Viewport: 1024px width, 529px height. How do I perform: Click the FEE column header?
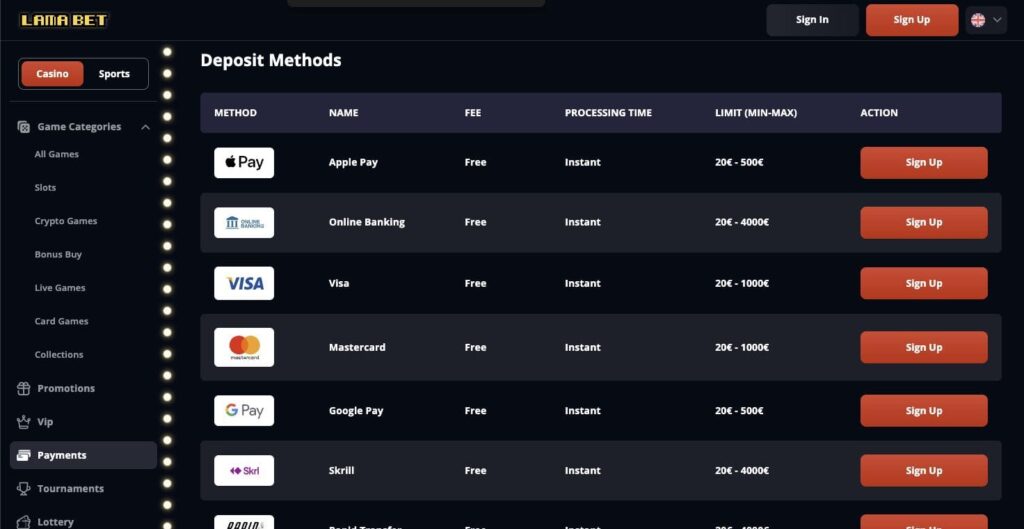tap(473, 113)
